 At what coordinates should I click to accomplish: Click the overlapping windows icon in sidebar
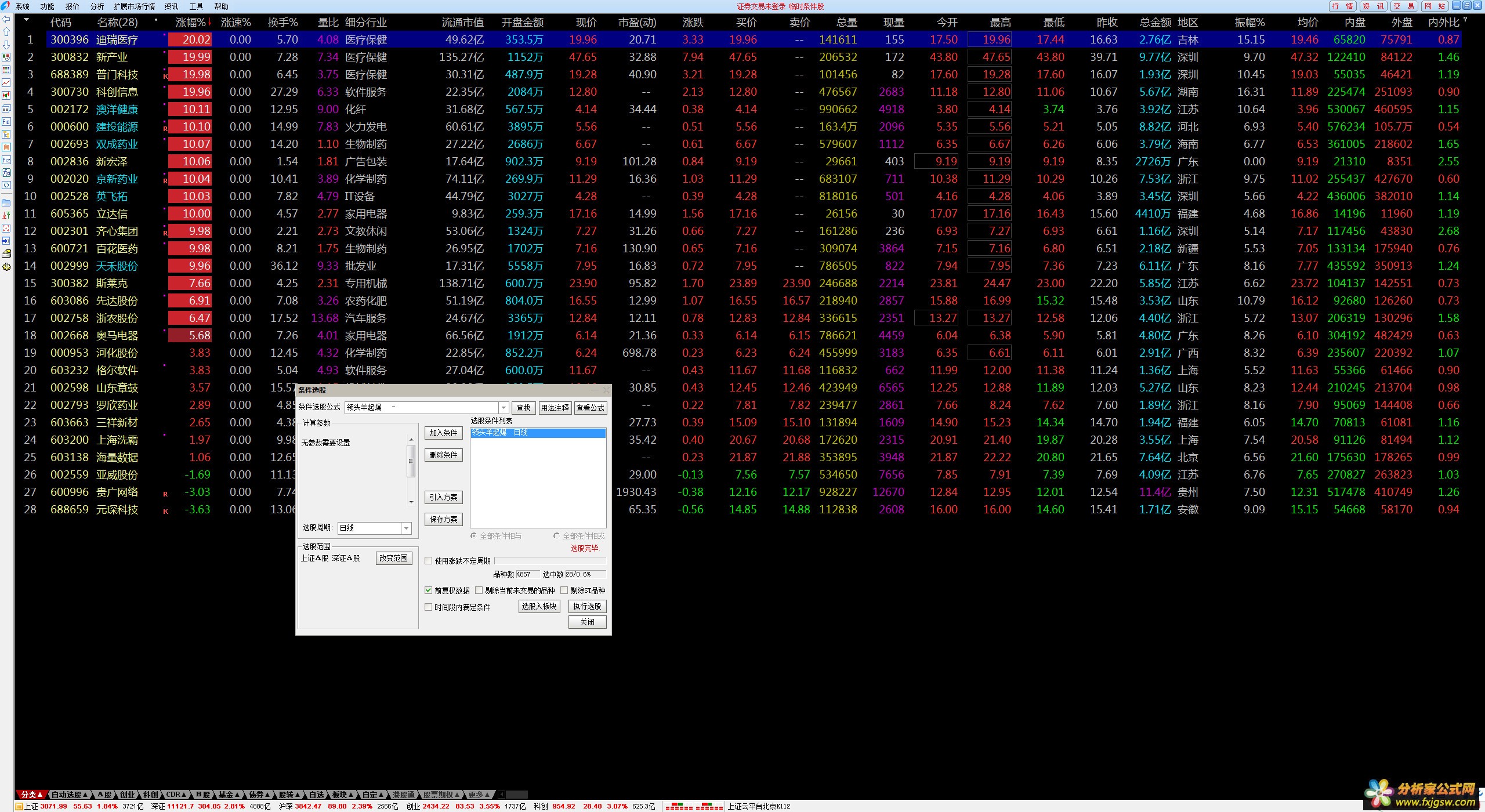tap(6, 108)
